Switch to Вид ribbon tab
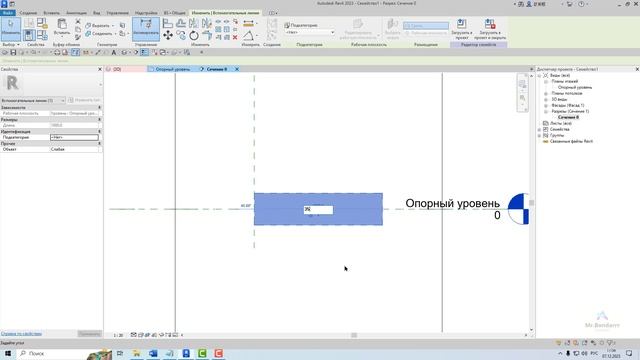This screenshot has height=360, width=640. [x=96, y=13]
